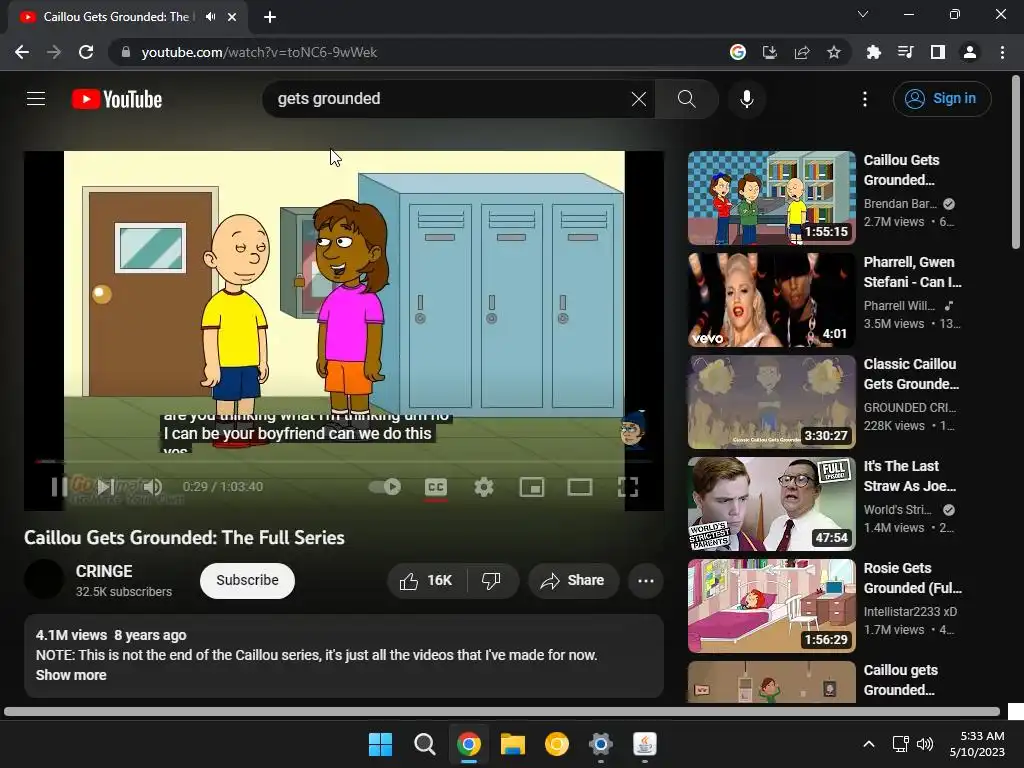Open It's The Last Straw video title

click(x=910, y=476)
